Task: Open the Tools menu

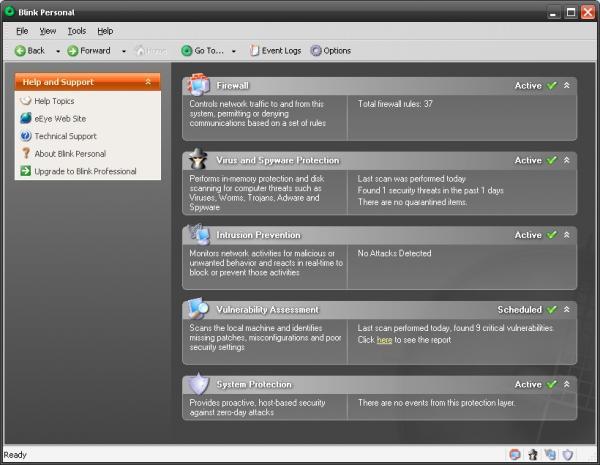Action: 77,31
